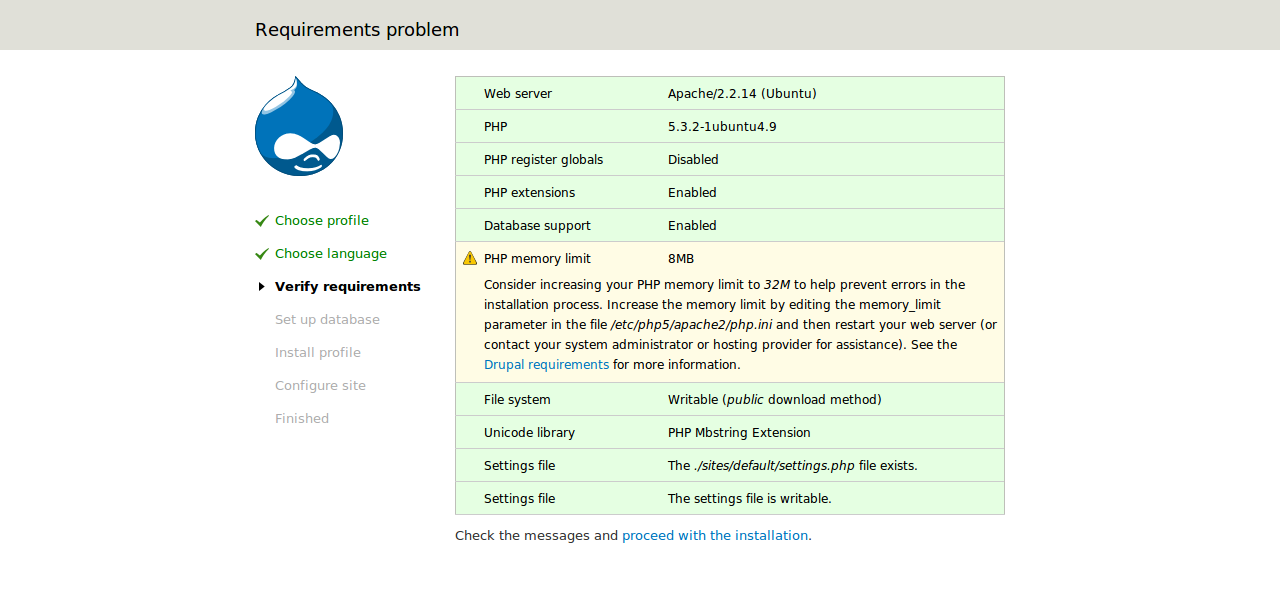Click the Writable (public download method) value

[775, 400]
